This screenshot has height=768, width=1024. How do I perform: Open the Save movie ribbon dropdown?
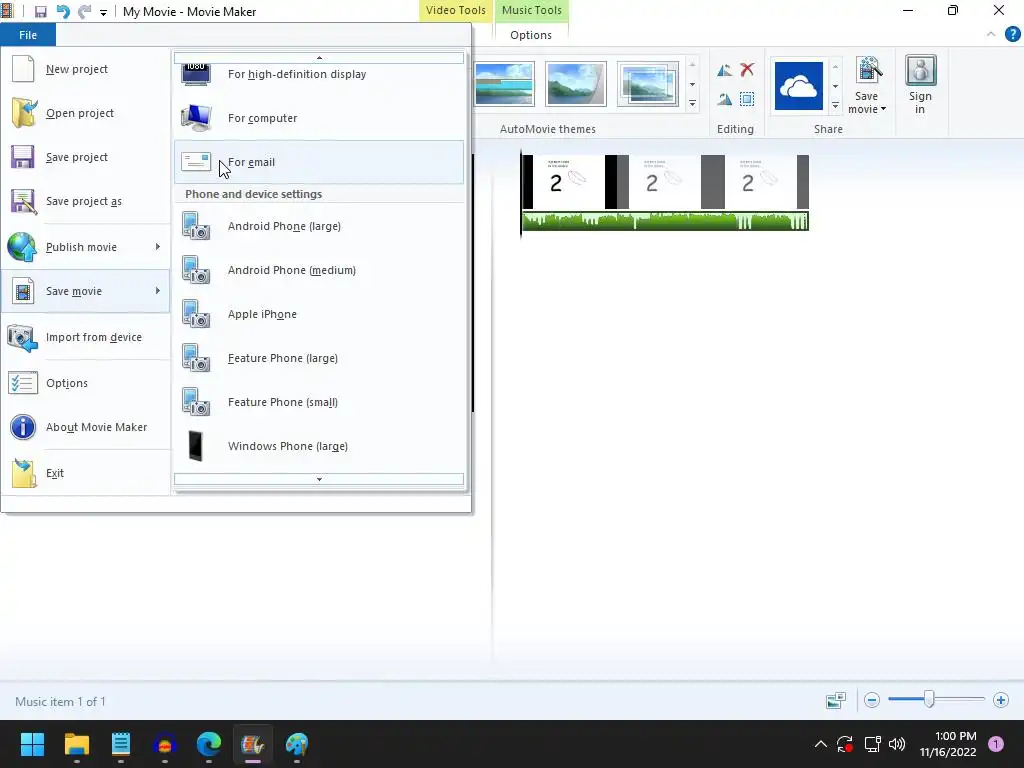coord(867,86)
